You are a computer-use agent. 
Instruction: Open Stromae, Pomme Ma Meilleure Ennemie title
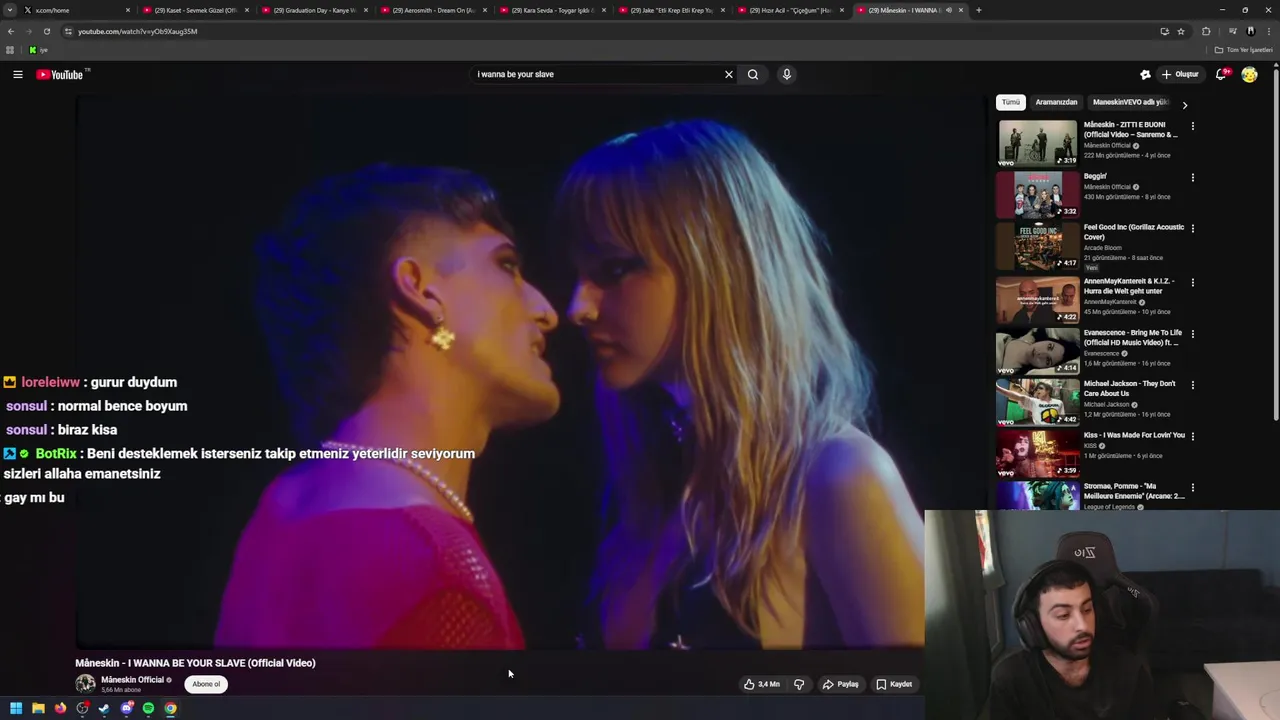click(1134, 492)
